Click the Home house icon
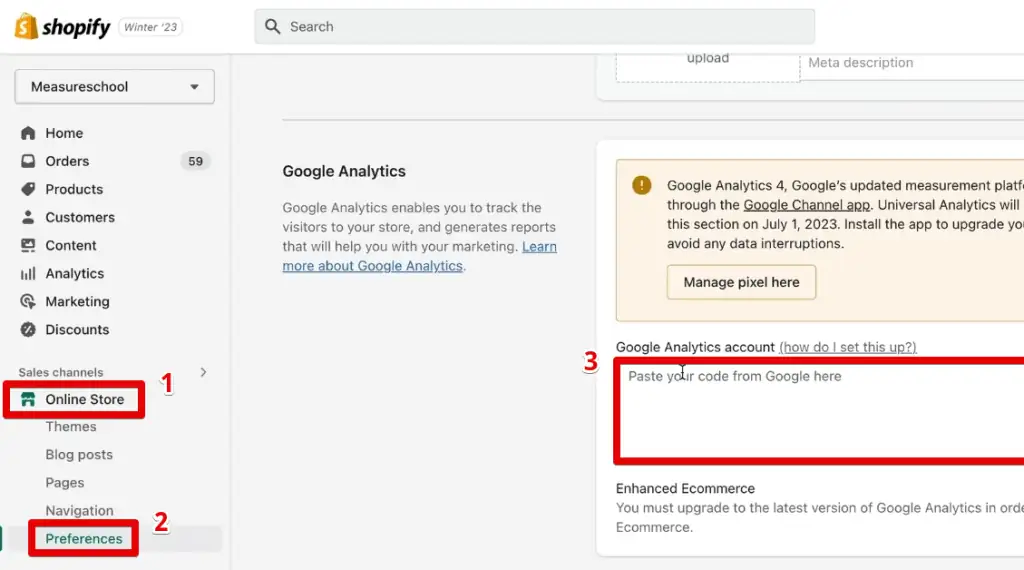Image resolution: width=1024 pixels, height=570 pixels. pyautogui.click(x=28, y=133)
